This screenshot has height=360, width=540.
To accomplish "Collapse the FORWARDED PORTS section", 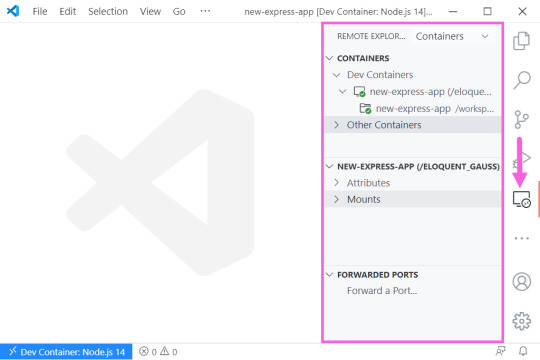I will point(330,275).
